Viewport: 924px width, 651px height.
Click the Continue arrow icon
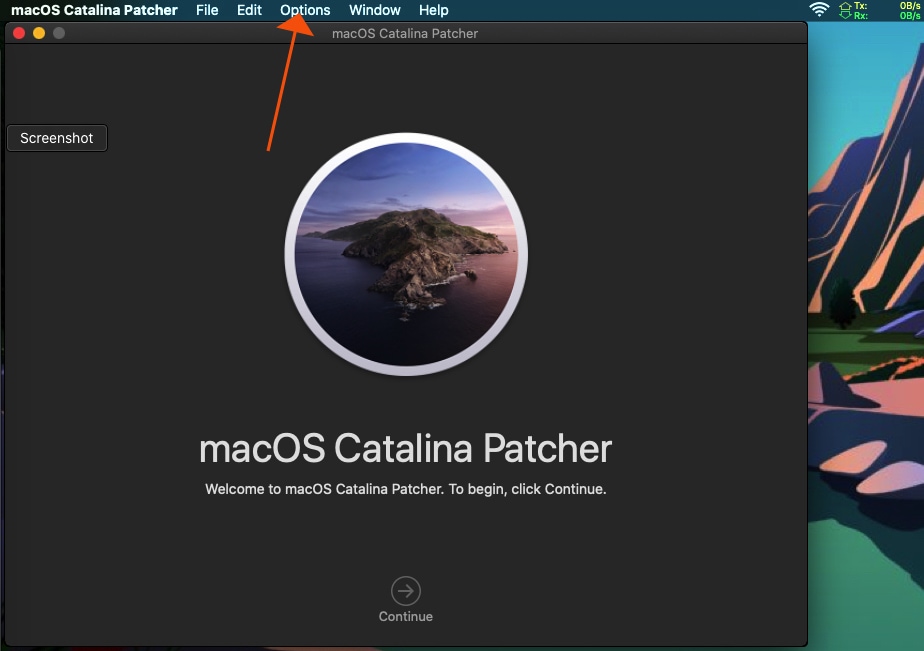(x=405, y=590)
